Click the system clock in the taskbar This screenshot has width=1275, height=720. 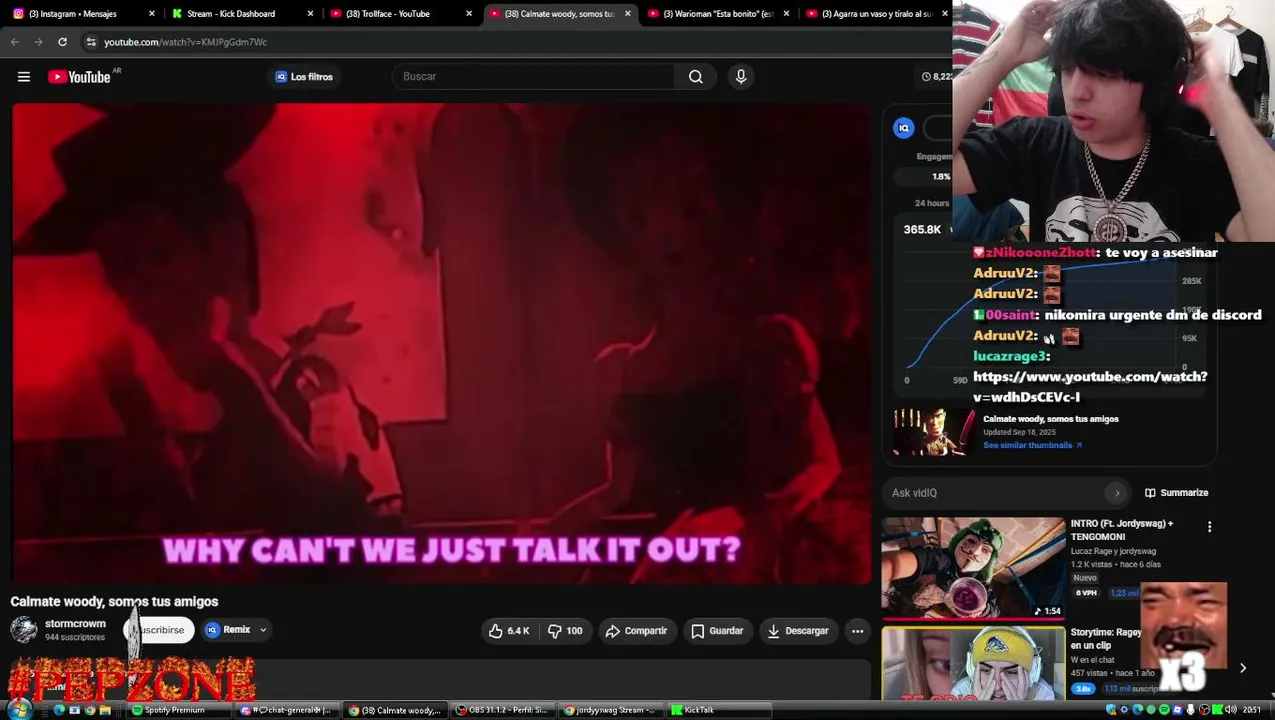(1251, 710)
